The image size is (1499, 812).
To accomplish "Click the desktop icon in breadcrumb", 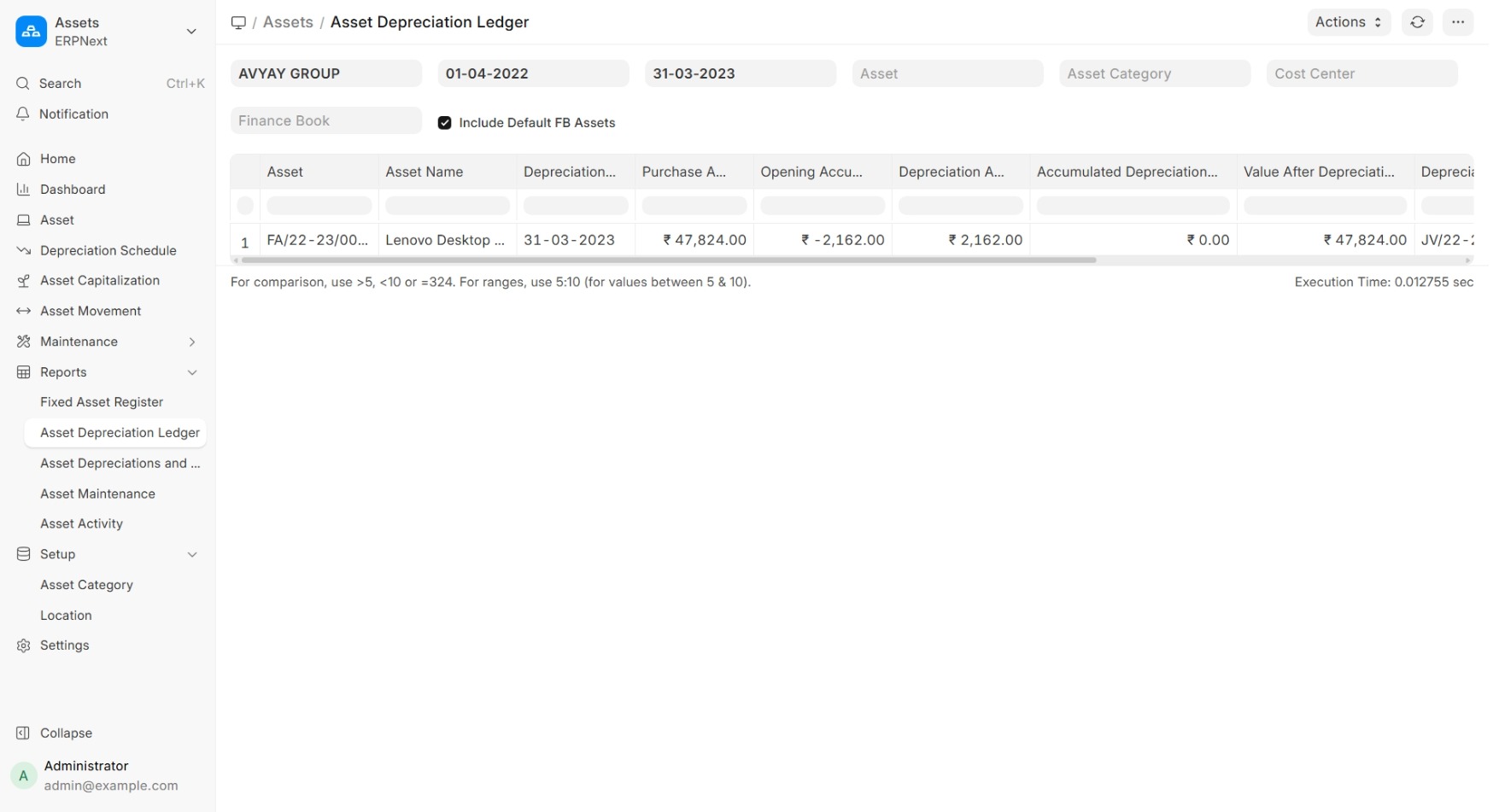I will [x=238, y=22].
